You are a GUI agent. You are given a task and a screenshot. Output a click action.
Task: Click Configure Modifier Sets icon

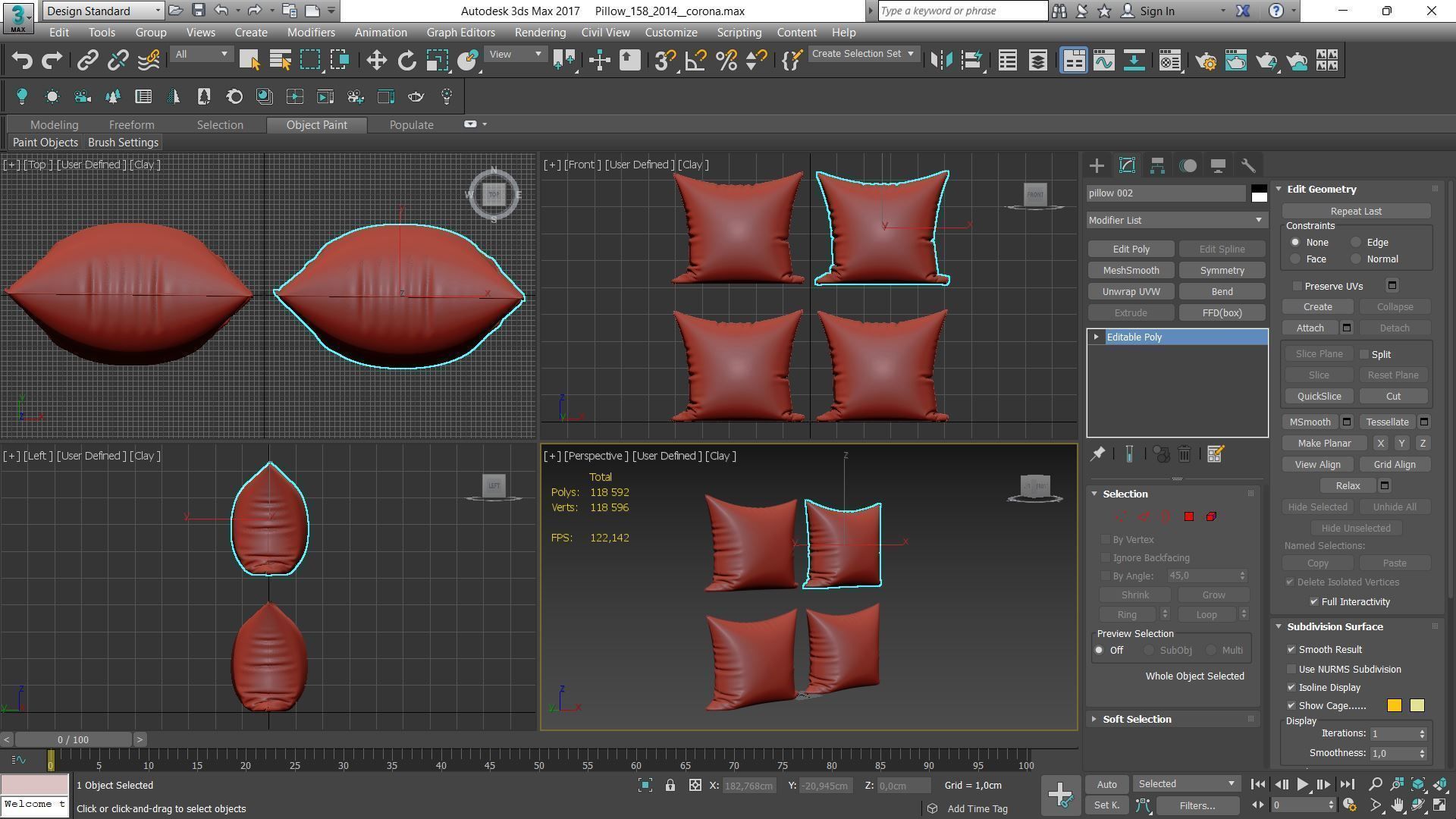(1215, 453)
